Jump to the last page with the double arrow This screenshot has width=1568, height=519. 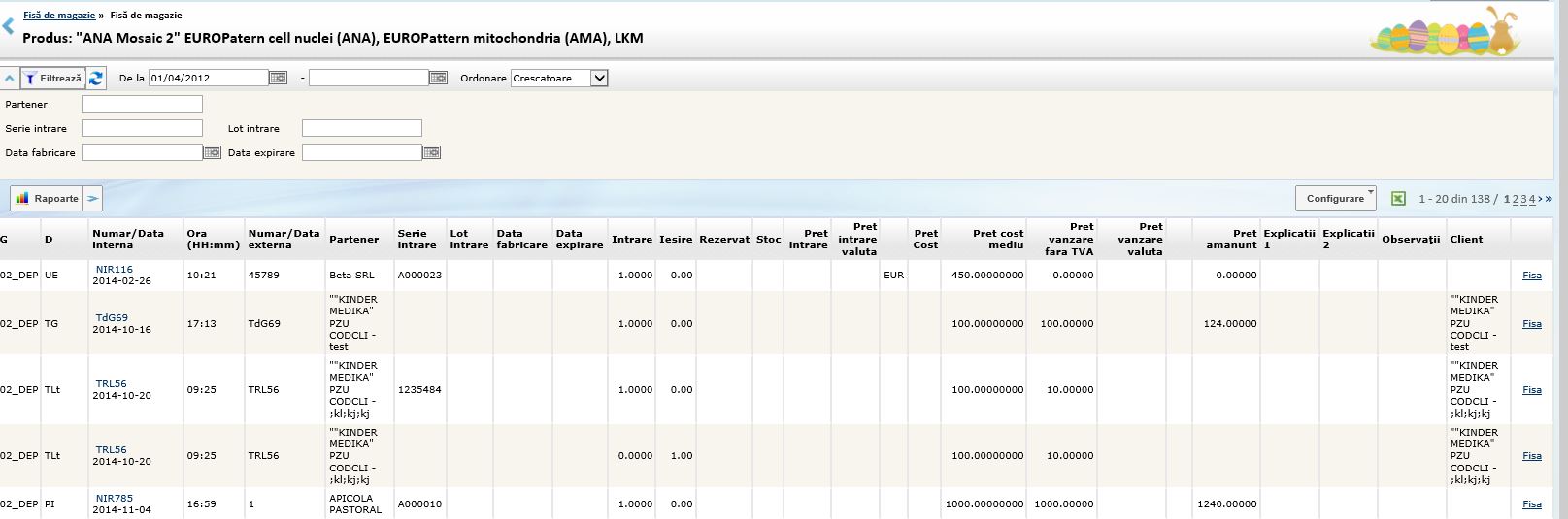click(x=1549, y=199)
